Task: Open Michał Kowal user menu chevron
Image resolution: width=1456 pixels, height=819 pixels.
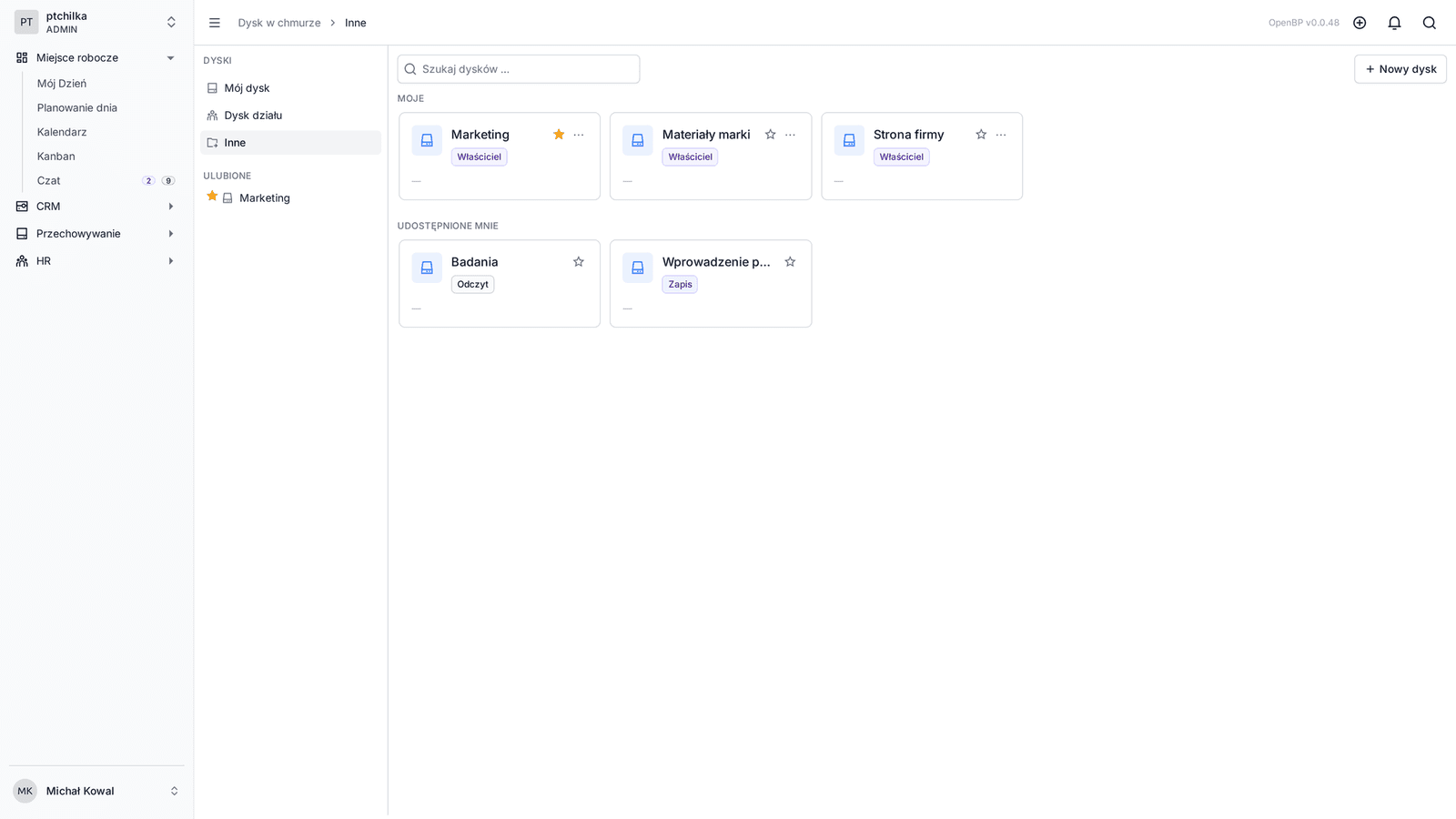Action: (x=174, y=791)
